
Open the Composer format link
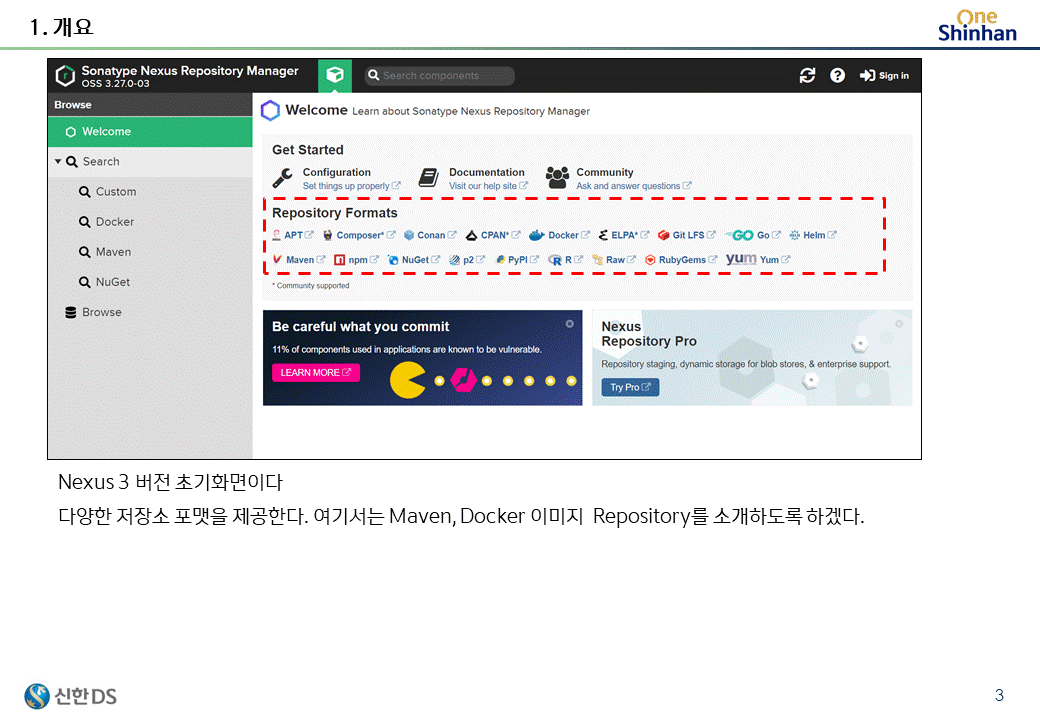[x=359, y=235]
